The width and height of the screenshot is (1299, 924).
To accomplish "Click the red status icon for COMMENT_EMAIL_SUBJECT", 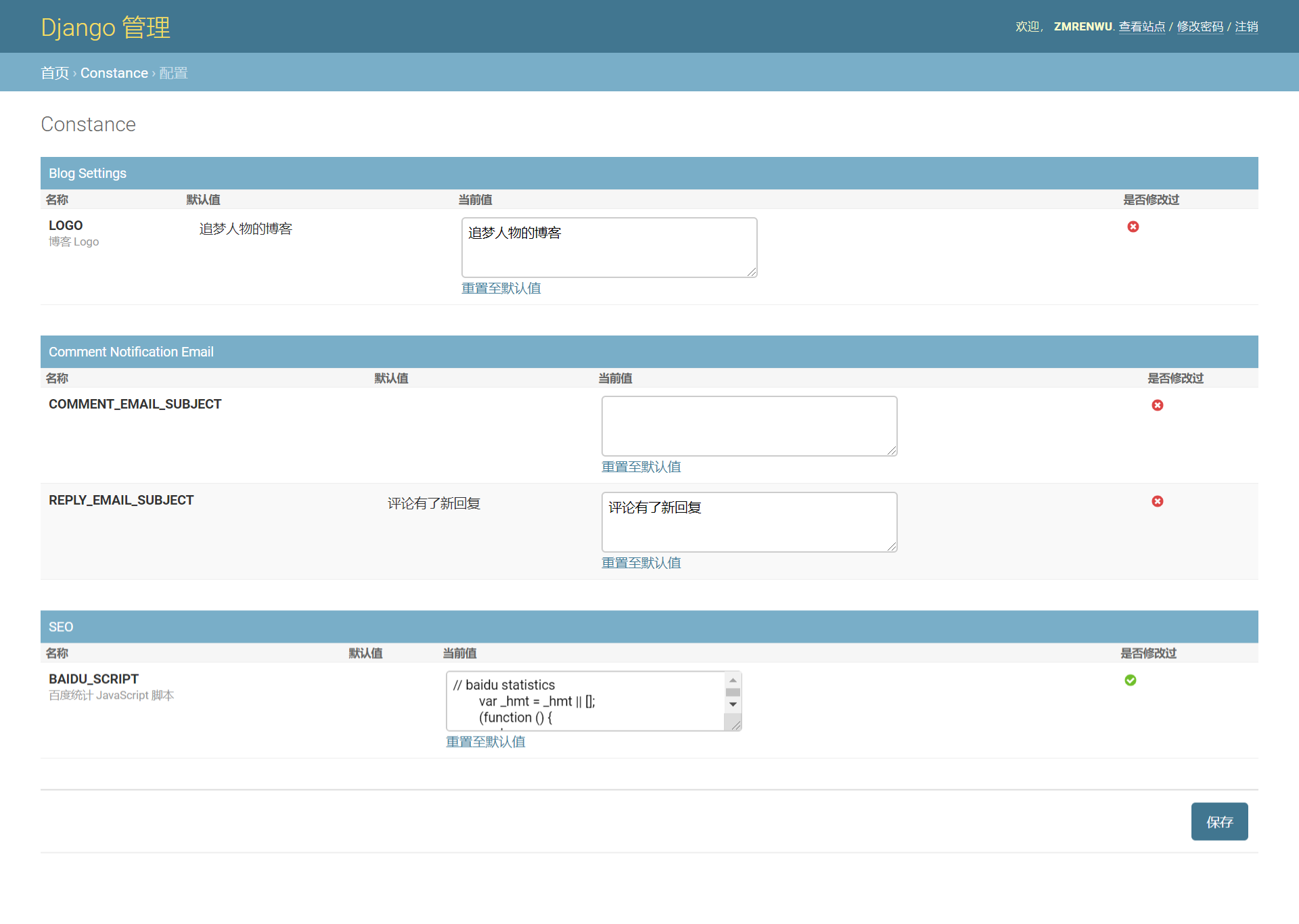I will (1158, 405).
